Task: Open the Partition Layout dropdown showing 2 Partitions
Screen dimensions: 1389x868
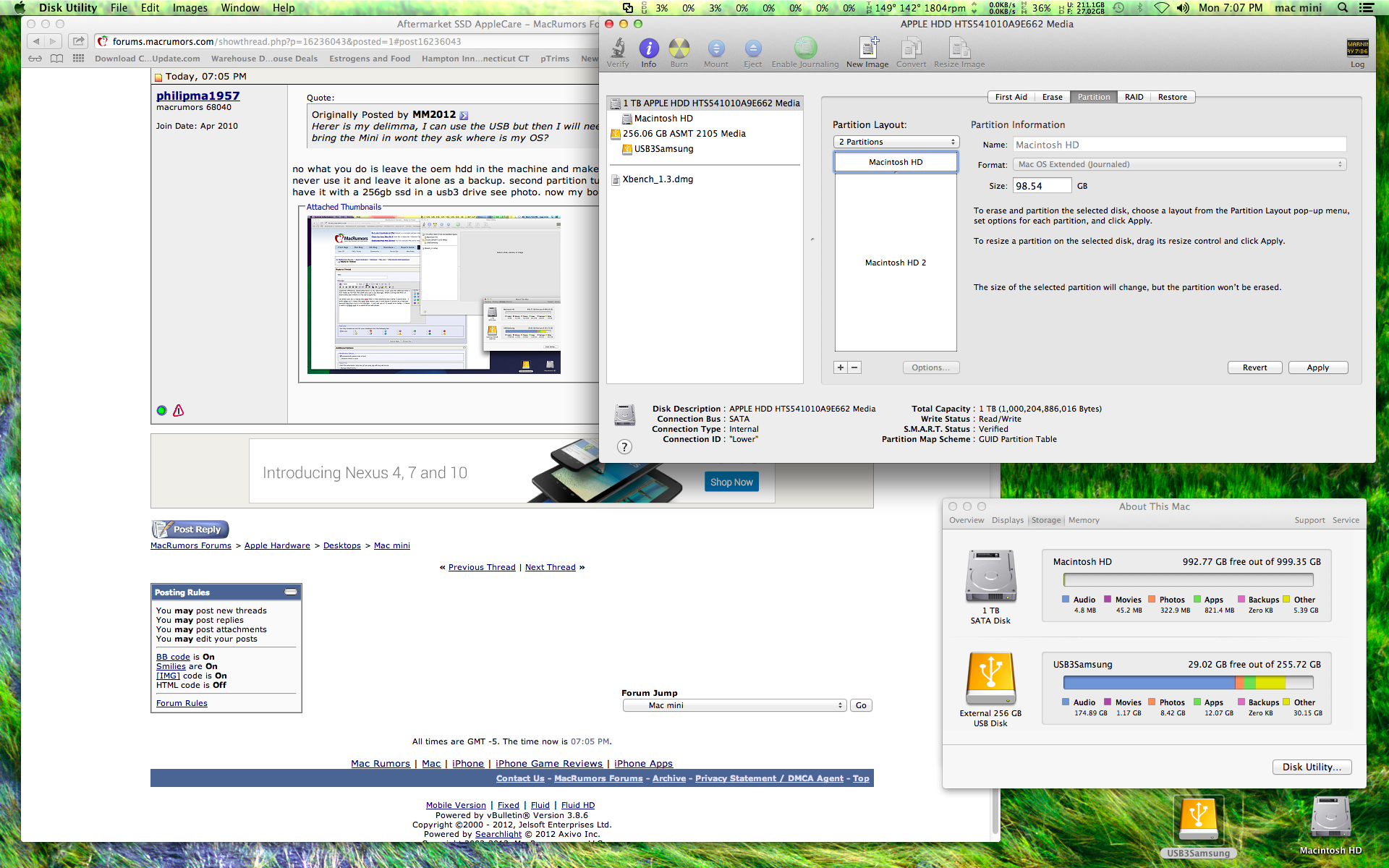Action: click(896, 142)
